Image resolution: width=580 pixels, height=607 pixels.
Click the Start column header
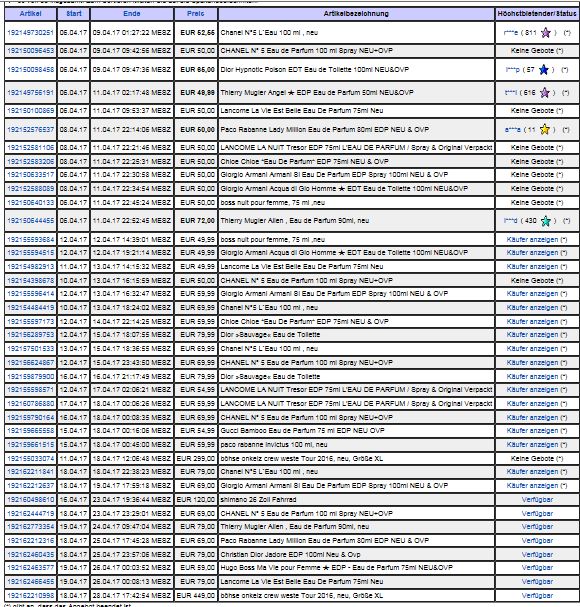pos(74,14)
